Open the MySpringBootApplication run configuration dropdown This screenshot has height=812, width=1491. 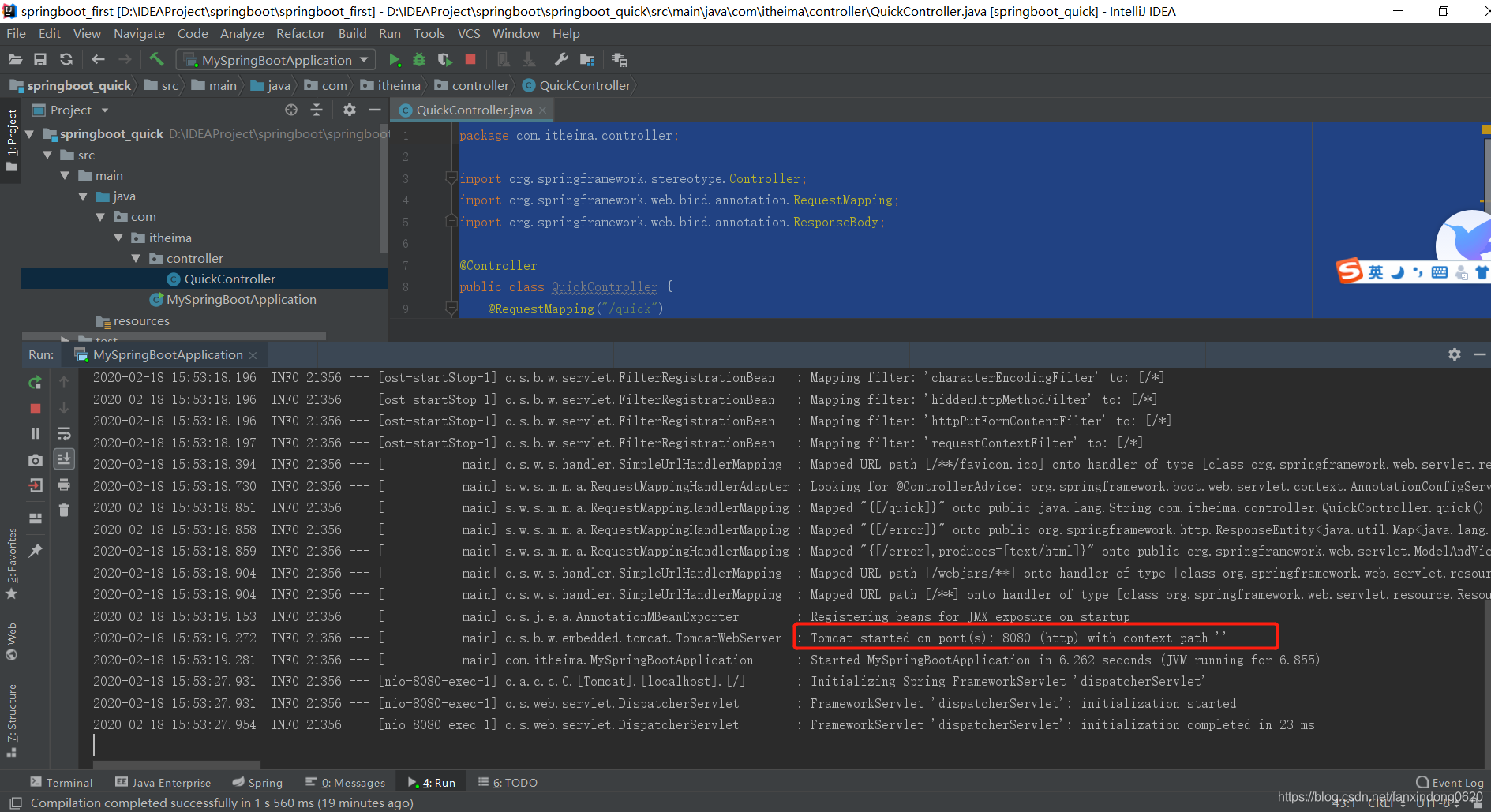pos(275,60)
